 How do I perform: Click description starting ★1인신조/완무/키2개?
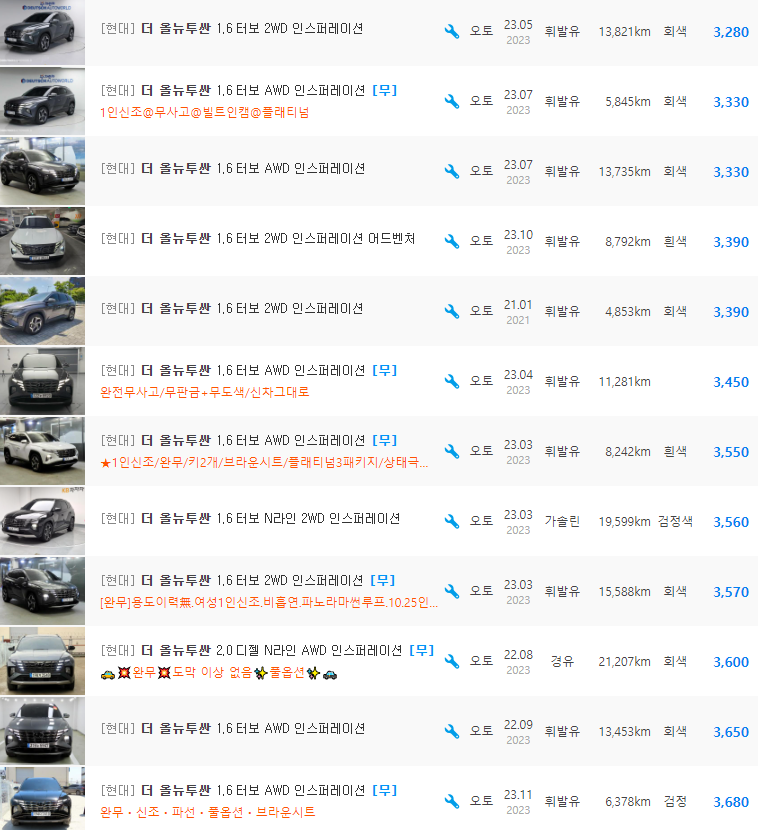coord(264,463)
